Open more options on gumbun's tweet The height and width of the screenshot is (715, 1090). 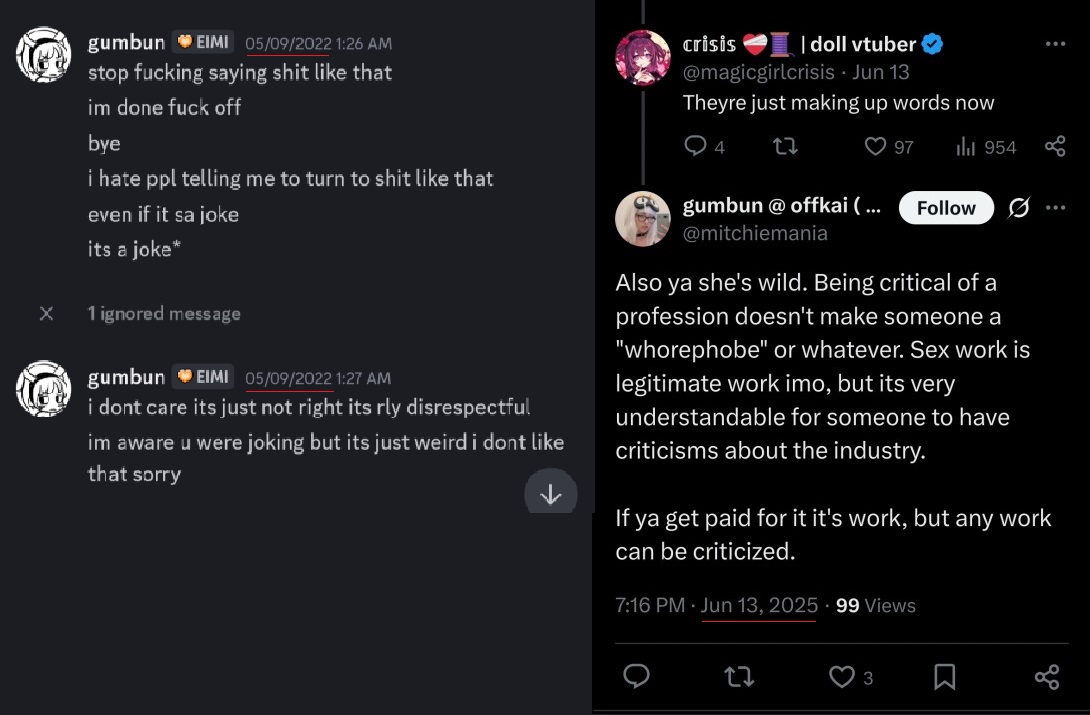1055,208
